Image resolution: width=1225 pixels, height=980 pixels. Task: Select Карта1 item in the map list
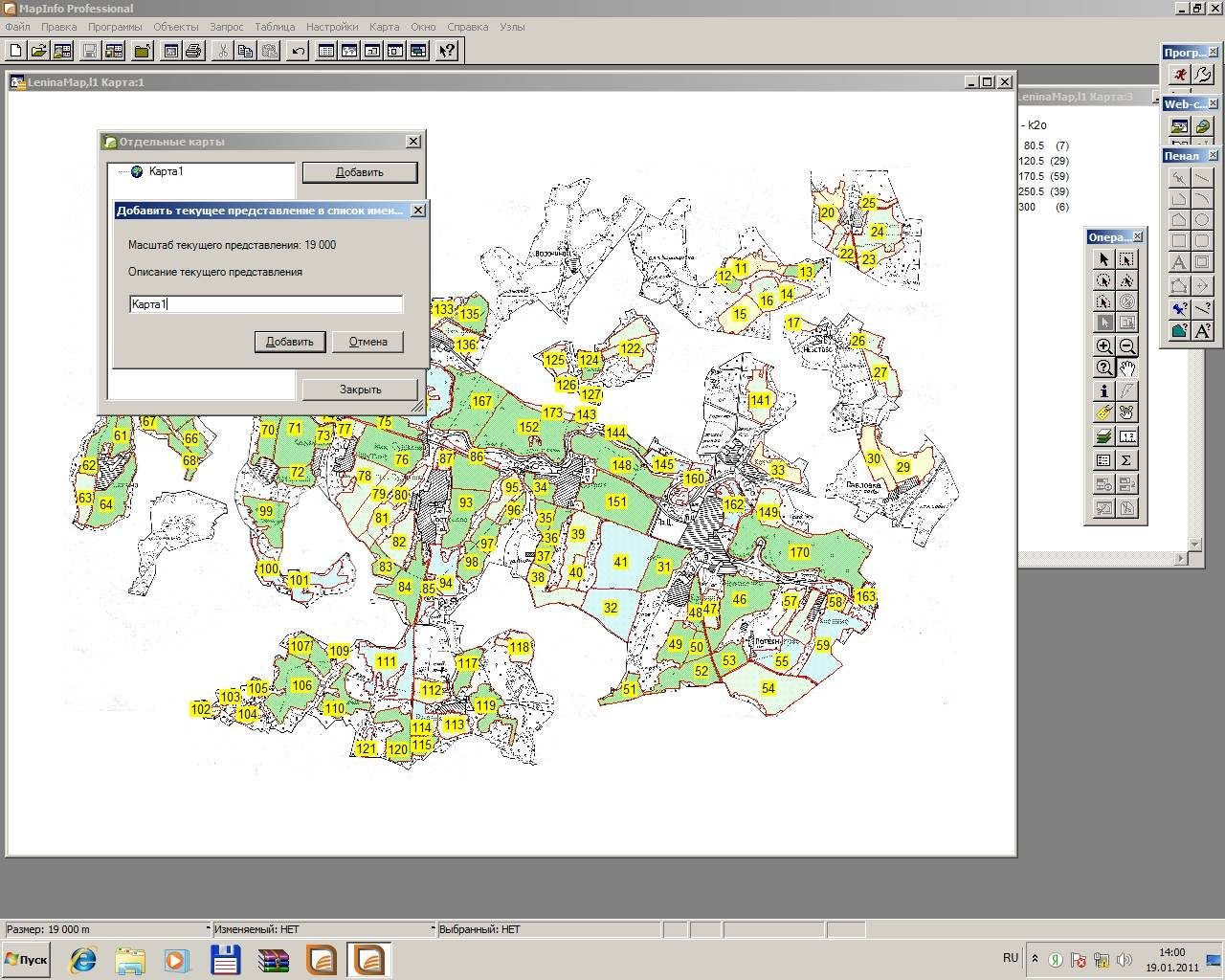[166, 171]
